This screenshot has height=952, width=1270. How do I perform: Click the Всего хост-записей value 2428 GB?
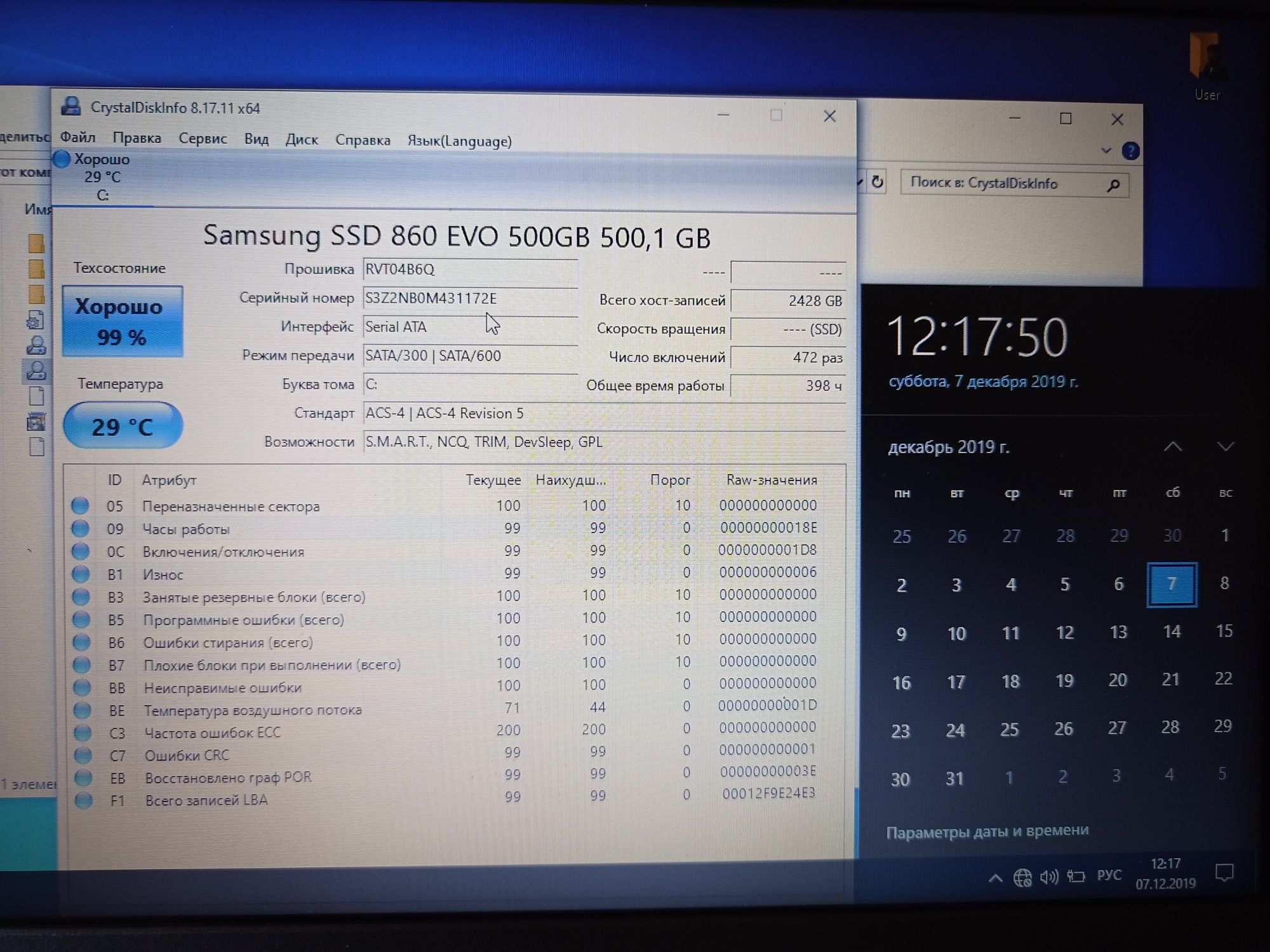tap(787, 300)
